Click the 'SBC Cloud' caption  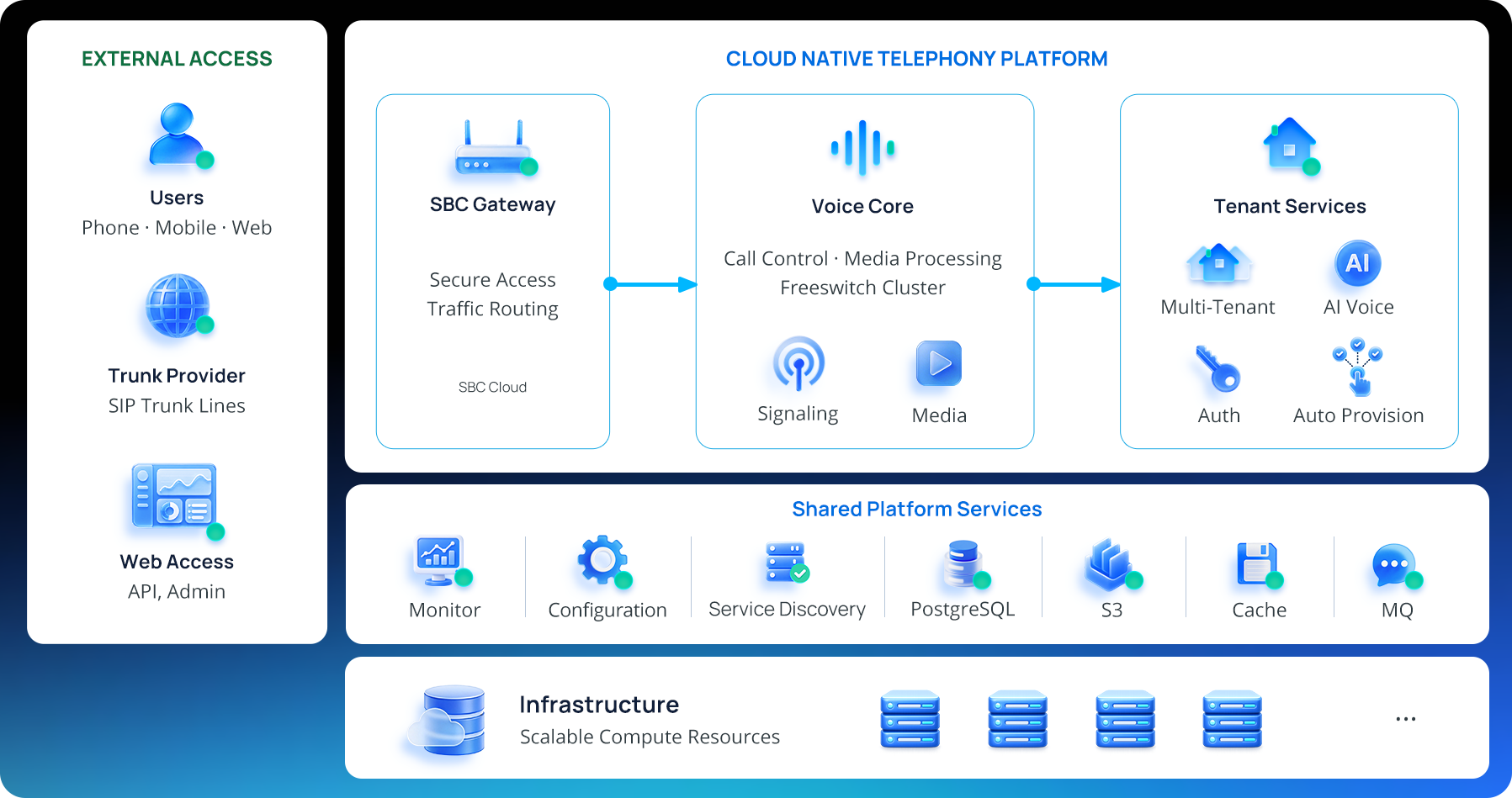[493, 388]
